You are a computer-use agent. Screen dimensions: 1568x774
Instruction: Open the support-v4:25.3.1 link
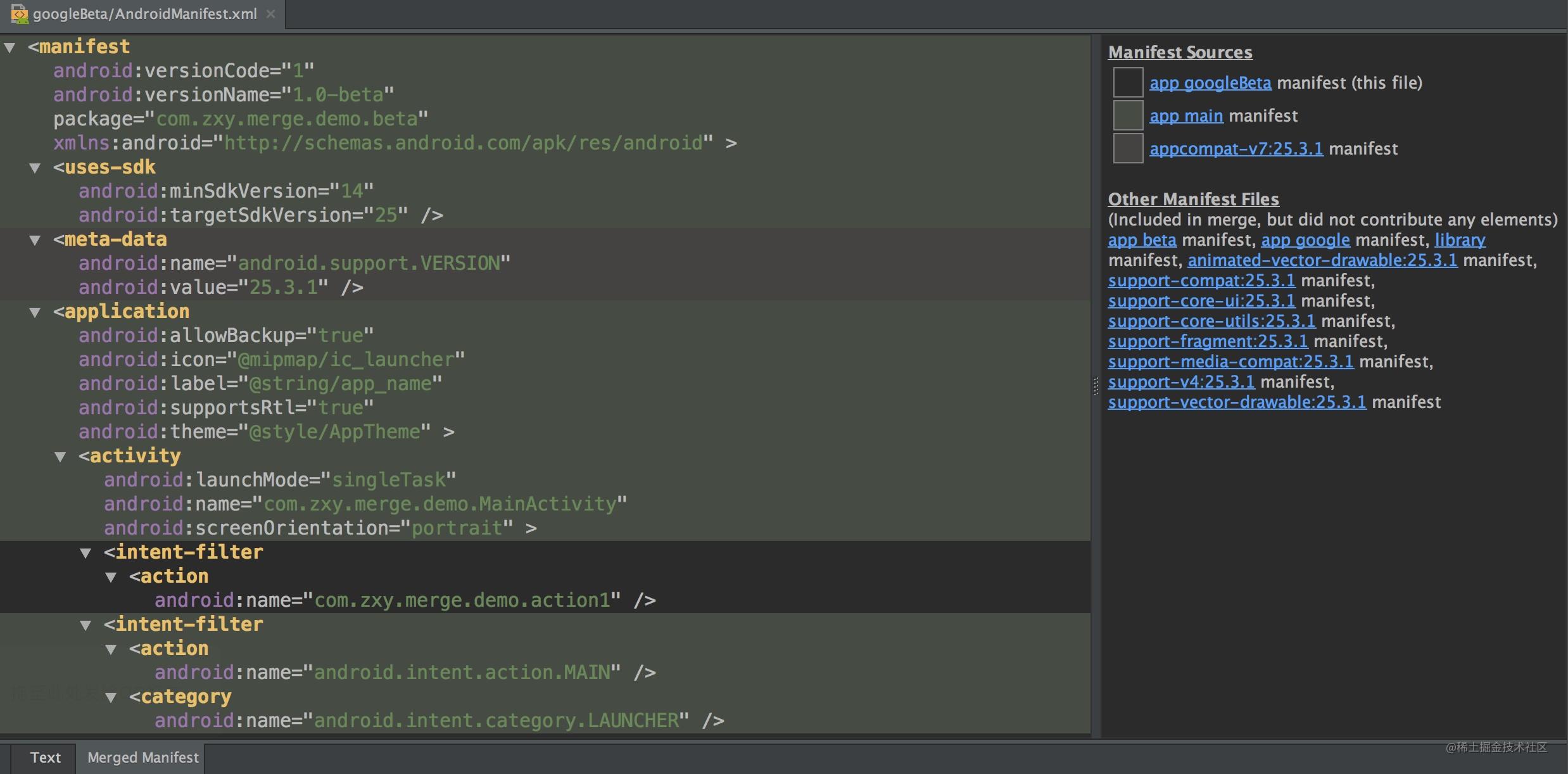coord(1181,382)
